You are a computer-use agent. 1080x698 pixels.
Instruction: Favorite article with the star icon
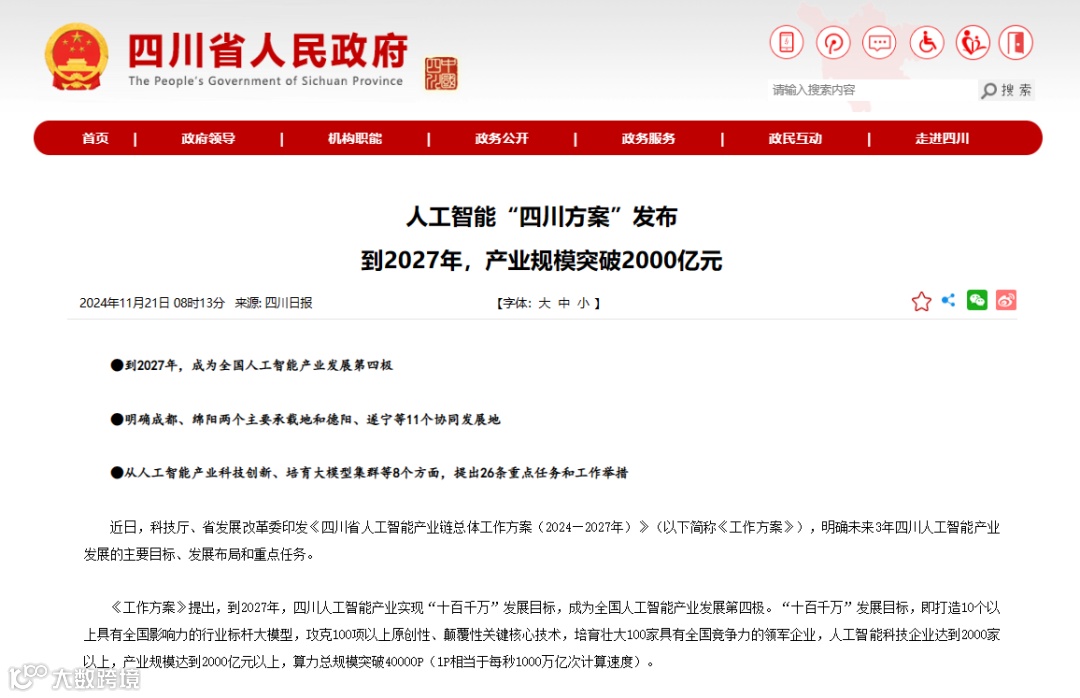pyautogui.click(x=921, y=302)
